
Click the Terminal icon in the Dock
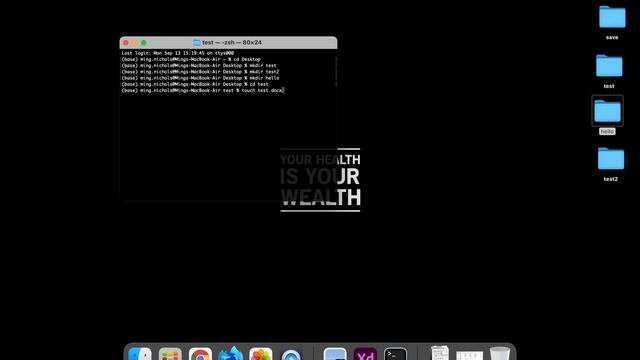(395, 354)
